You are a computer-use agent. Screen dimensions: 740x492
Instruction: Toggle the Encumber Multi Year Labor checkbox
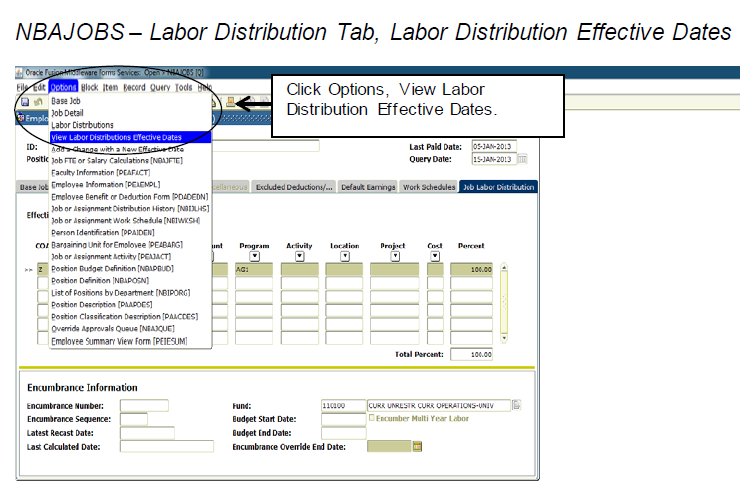coord(373,419)
